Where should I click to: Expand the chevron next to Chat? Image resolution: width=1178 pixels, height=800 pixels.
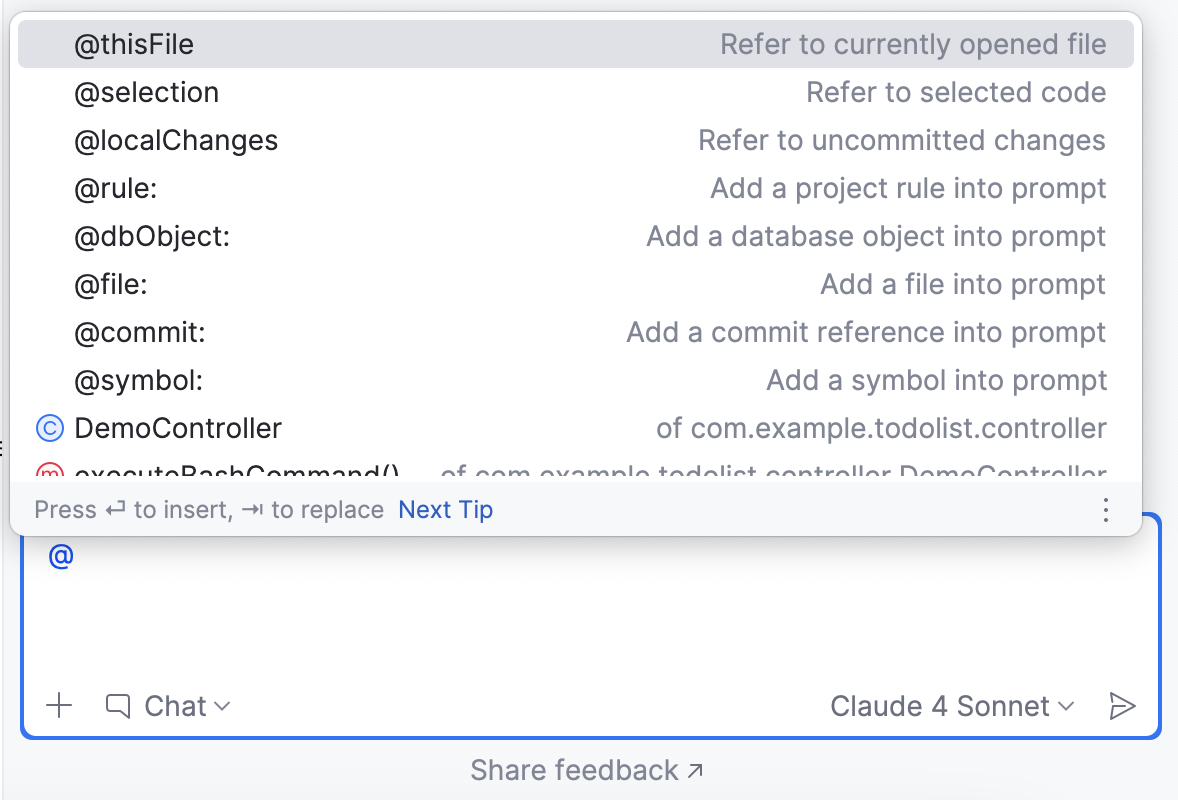(224, 707)
